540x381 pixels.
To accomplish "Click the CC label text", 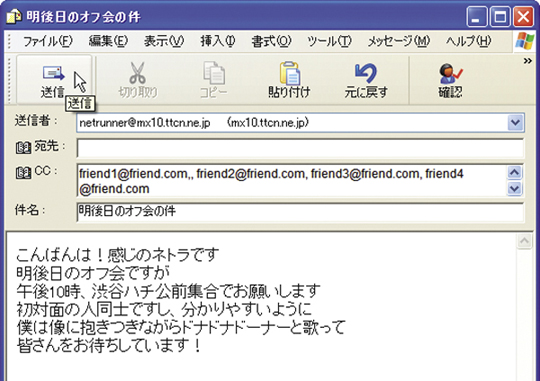I will [43, 171].
